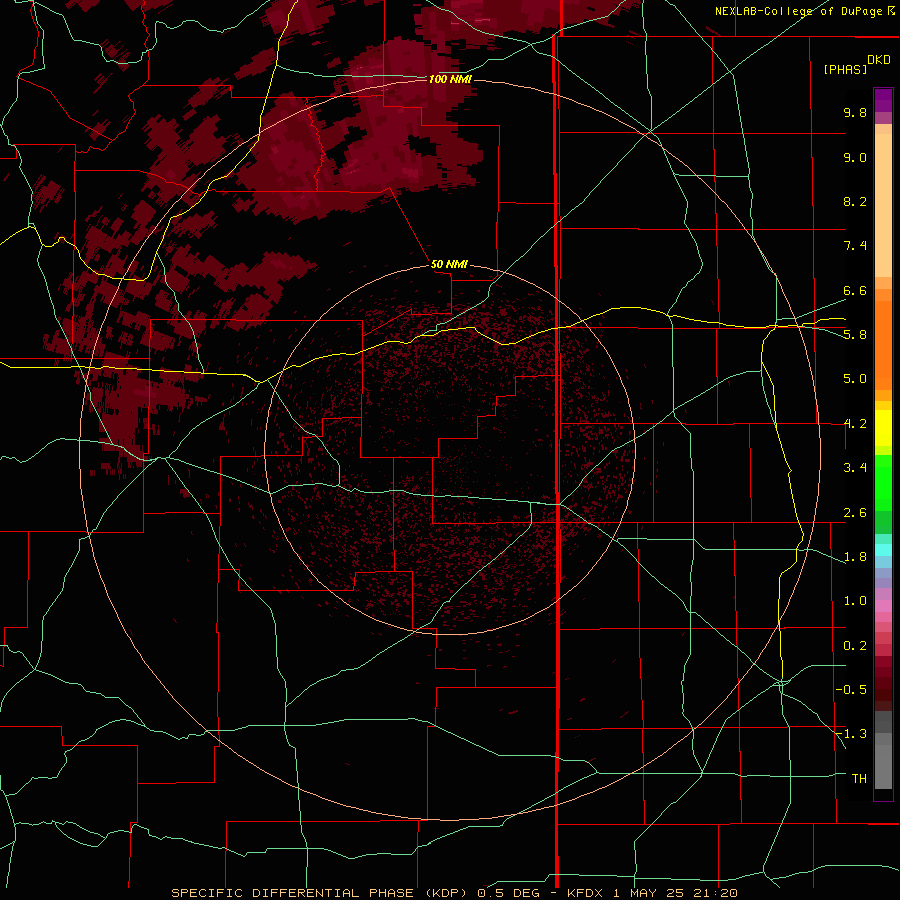
Task: Pick the pink segment of the color bar
Action: [x=883, y=606]
